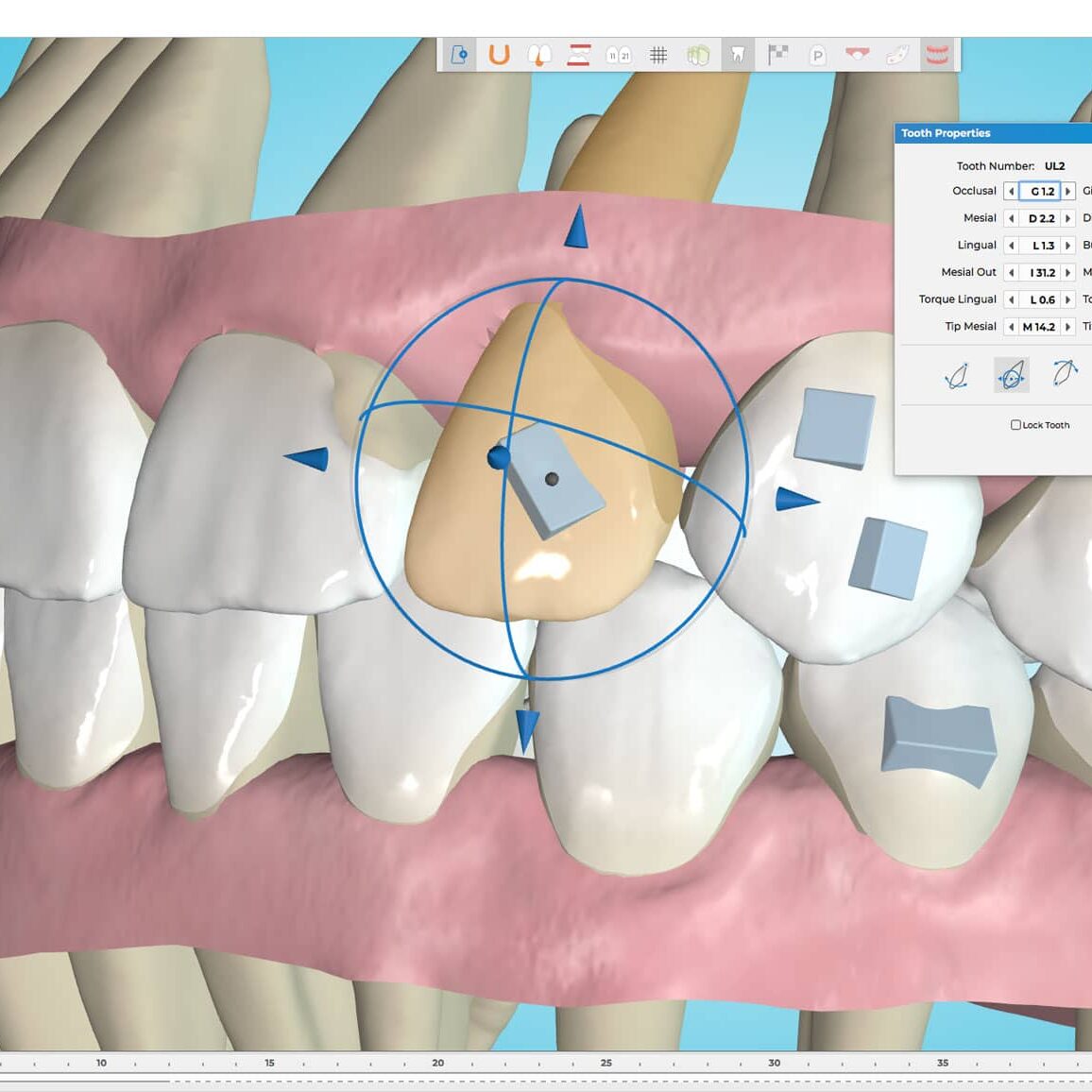
Task: Select the jaw bone view icon
Action: pyautogui.click(x=898, y=55)
